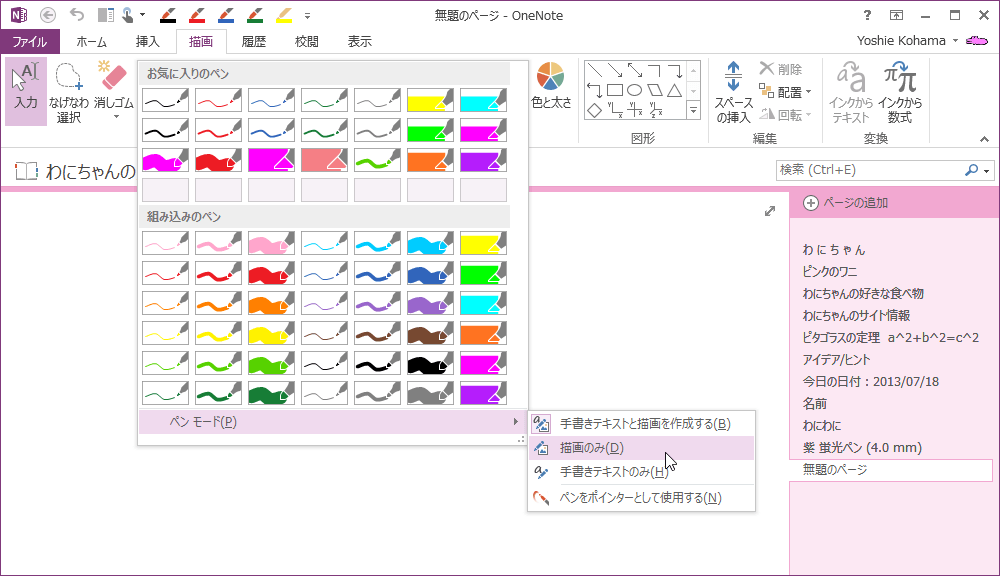Screen dimensions: 1000x576
Task: Select the triangle shape in shapes gallery
Action: [675, 90]
